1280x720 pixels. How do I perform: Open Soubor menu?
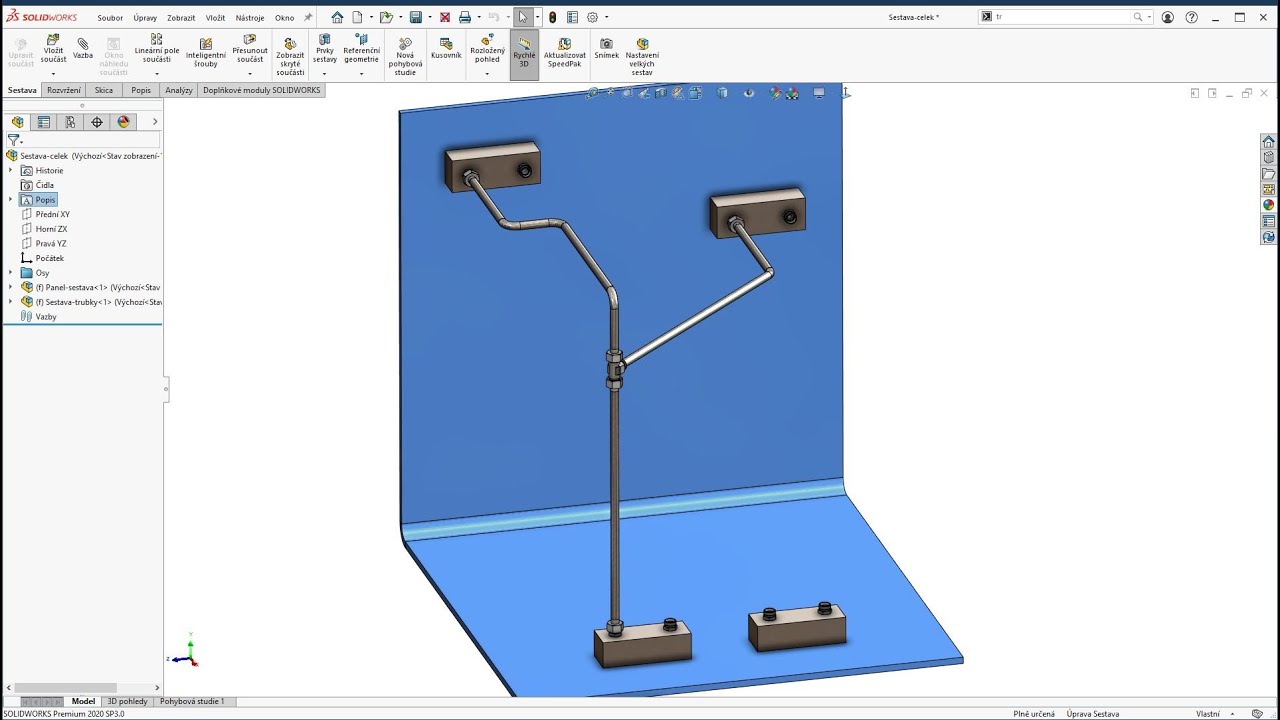coord(110,18)
